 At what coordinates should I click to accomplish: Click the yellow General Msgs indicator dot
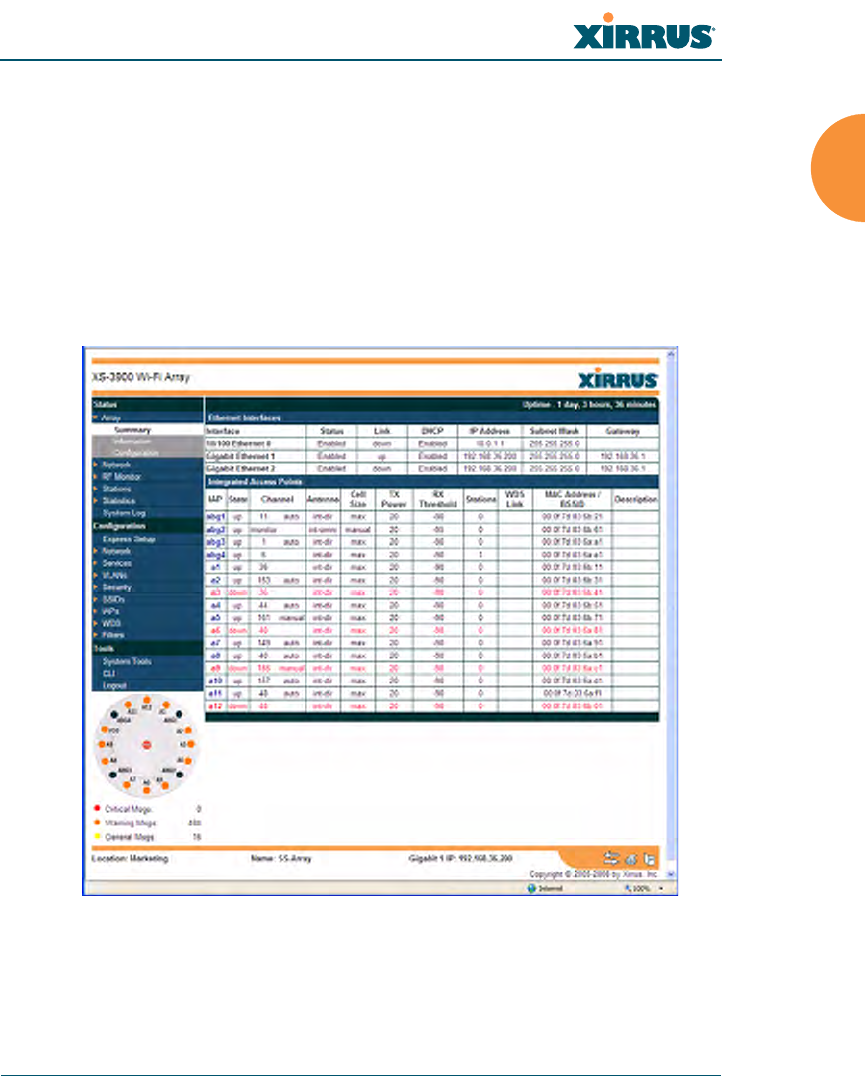coord(97,836)
